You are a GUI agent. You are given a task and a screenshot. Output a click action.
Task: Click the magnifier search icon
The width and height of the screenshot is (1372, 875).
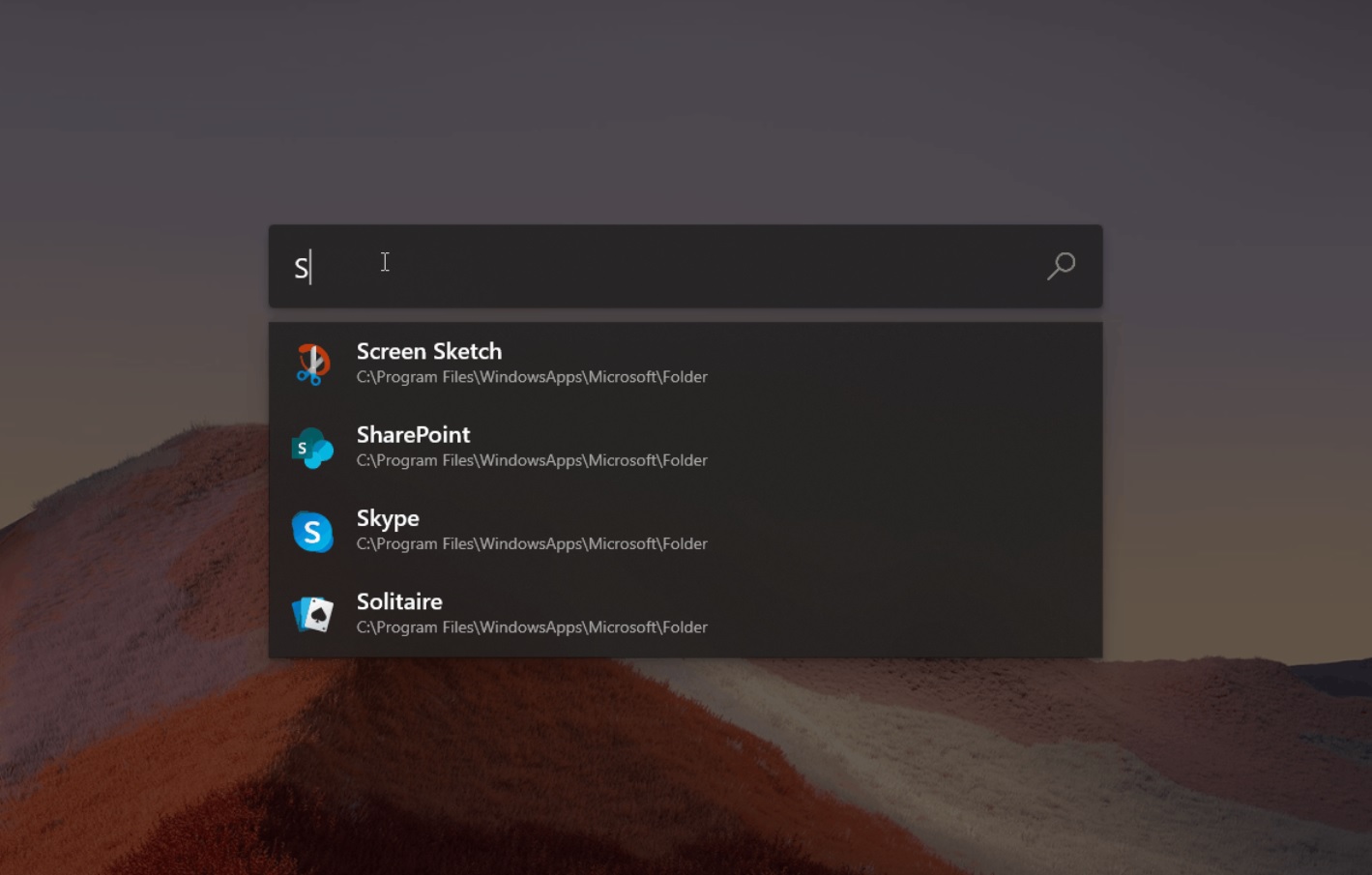tap(1061, 266)
